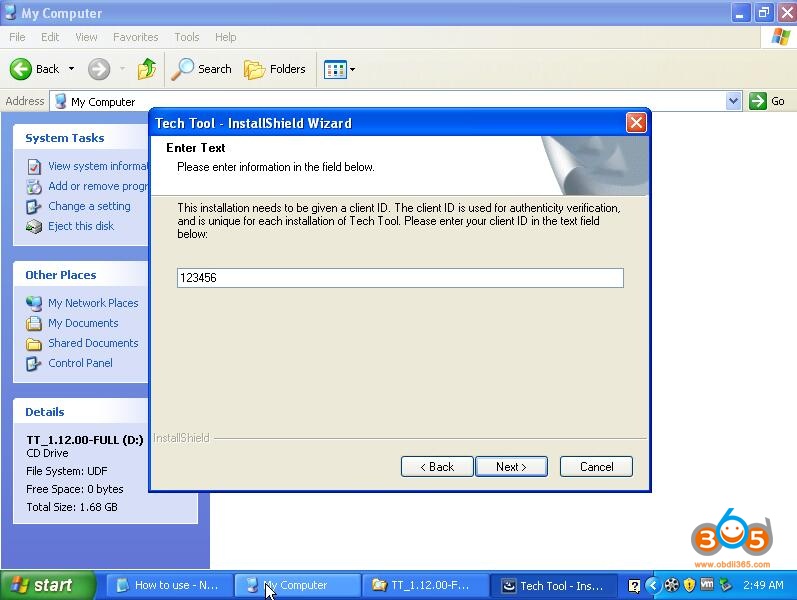This screenshot has width=797, height=600.
Task: Click the TT_1.12.00-FULL (D:) details text
Action: 85,440
